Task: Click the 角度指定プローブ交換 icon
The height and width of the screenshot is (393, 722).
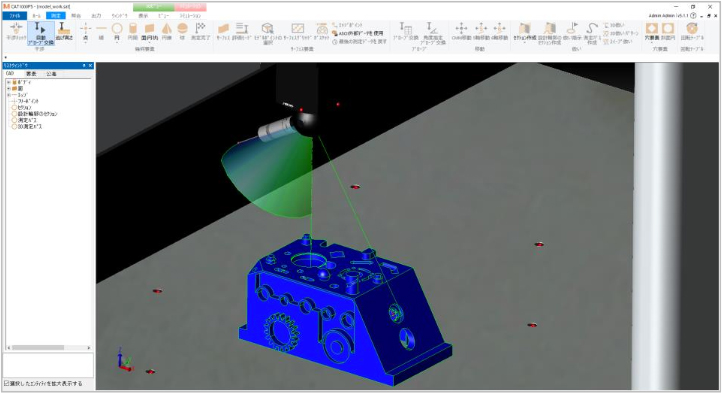Action: point(433,33)
